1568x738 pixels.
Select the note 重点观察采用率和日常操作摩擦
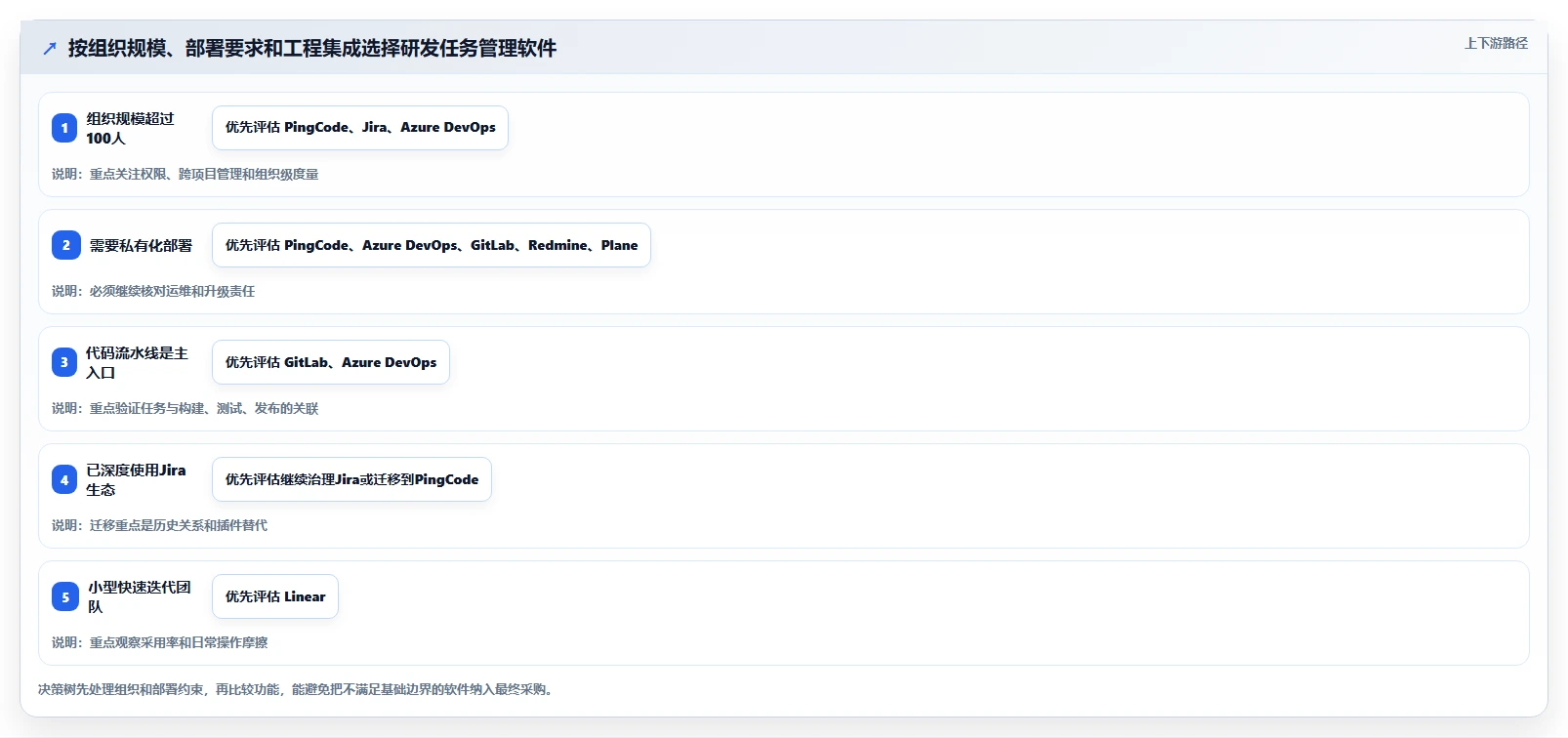[x=179, y=642]
